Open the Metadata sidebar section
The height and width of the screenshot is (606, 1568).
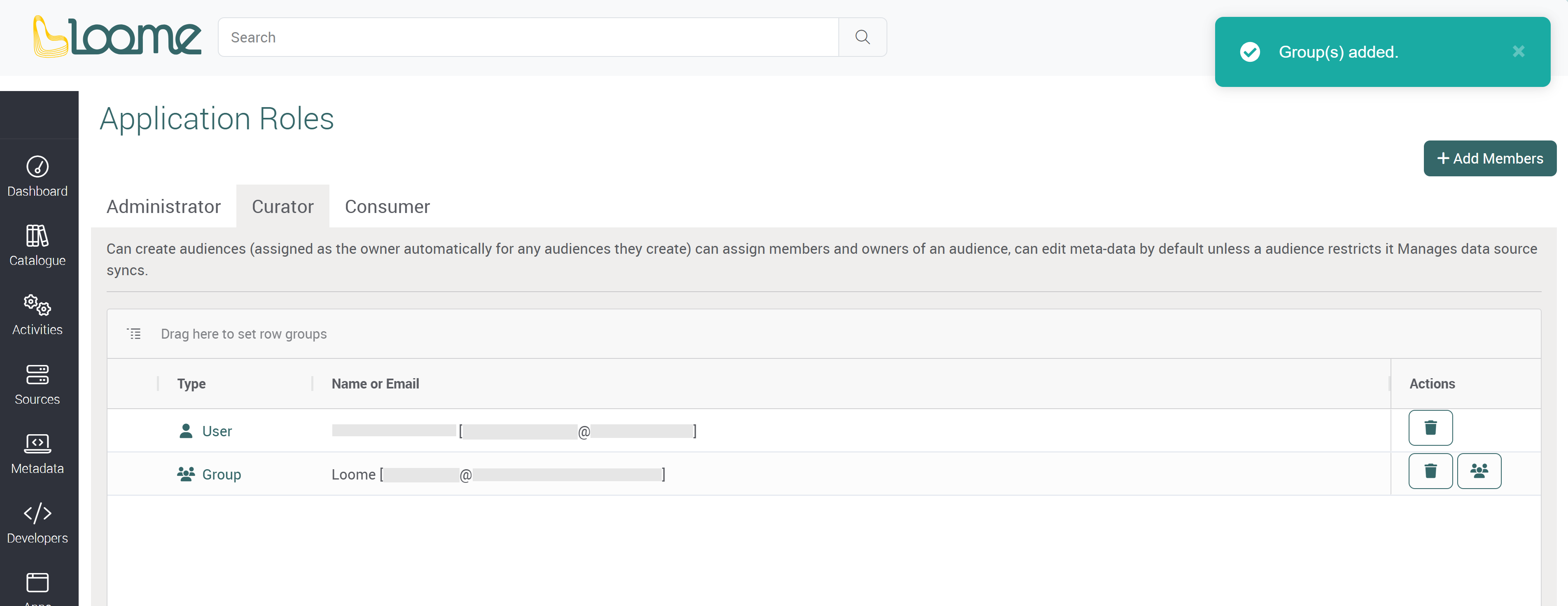pyautogui.click(x=37, y=454)
